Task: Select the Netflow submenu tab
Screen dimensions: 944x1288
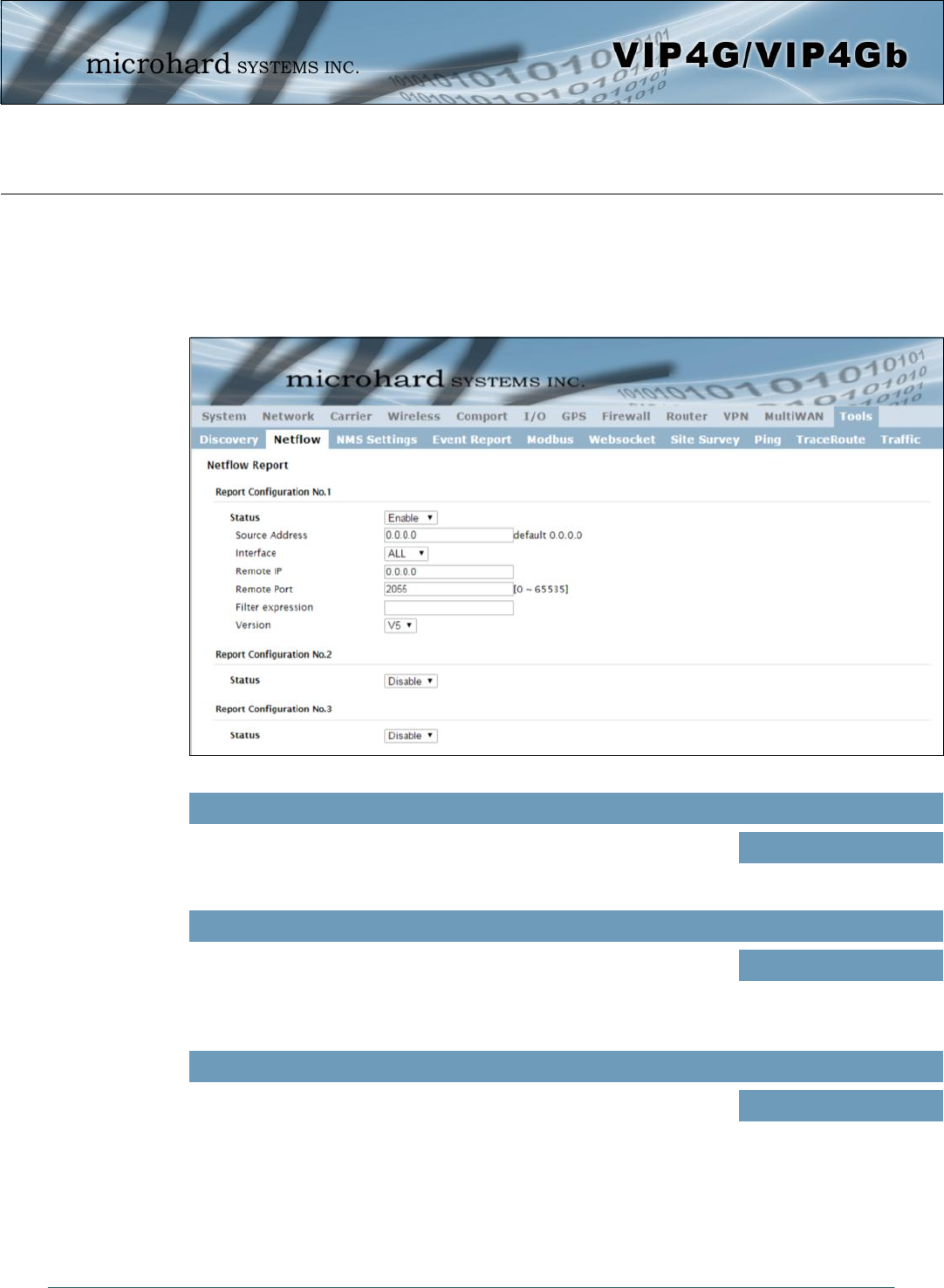Action: (297, 440)
